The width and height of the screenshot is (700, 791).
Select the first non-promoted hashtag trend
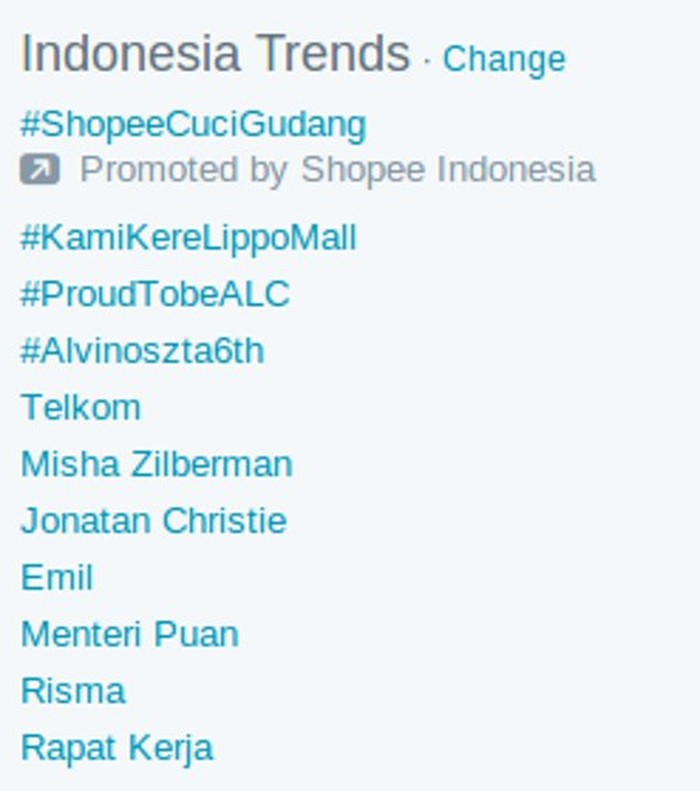point(189,238)
